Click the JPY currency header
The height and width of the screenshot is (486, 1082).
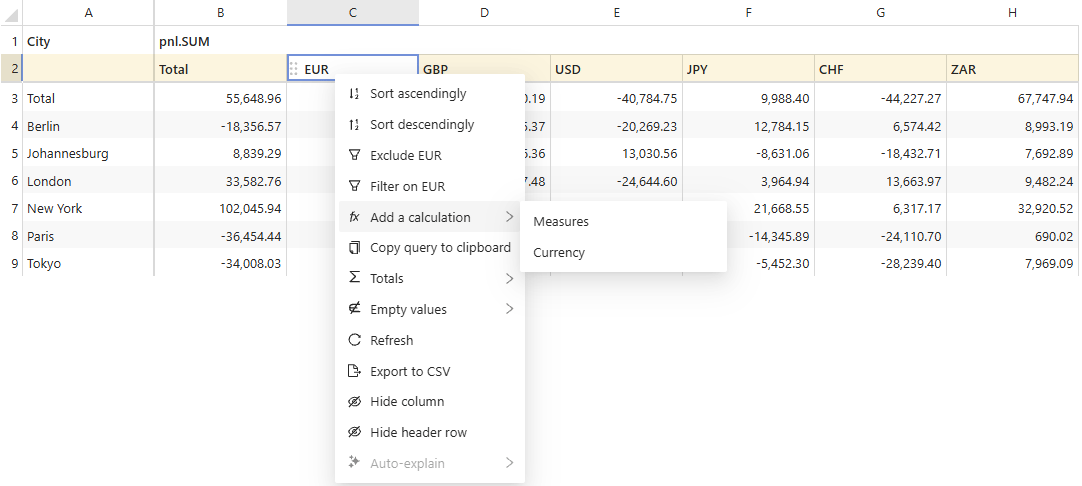(749, 69)
